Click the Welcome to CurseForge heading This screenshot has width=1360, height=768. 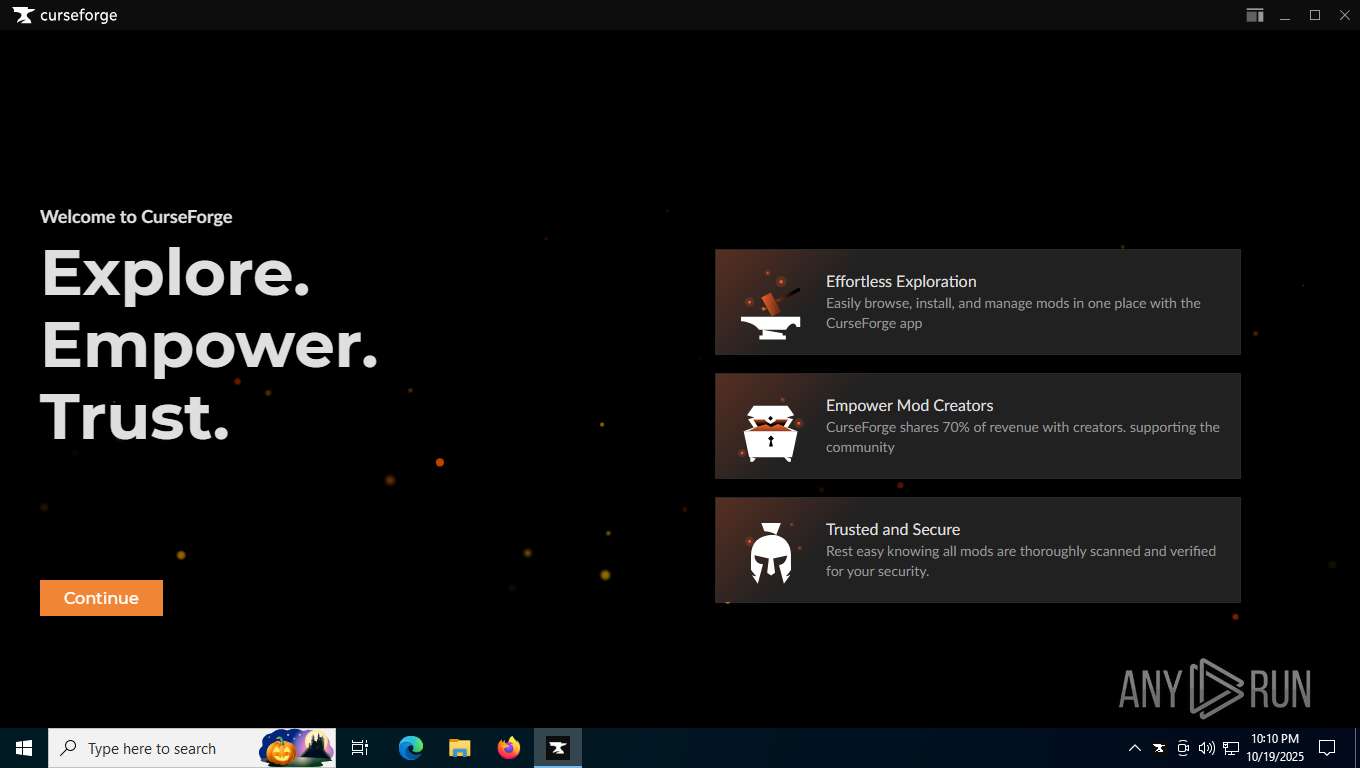pyautogui.click(x=136, y=217)
